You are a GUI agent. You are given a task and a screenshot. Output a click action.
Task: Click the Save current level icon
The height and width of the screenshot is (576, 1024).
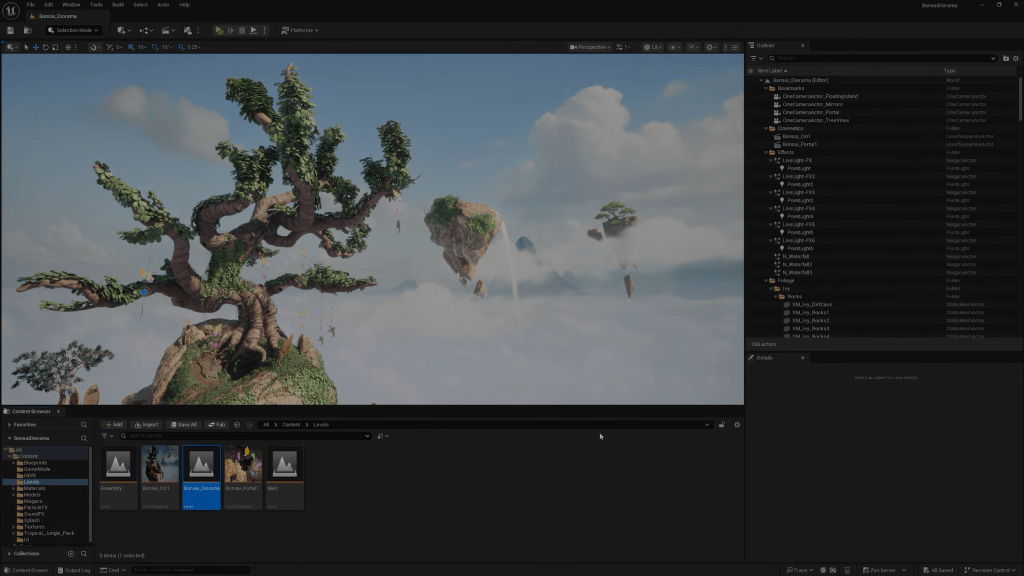(x=10, y=30)
